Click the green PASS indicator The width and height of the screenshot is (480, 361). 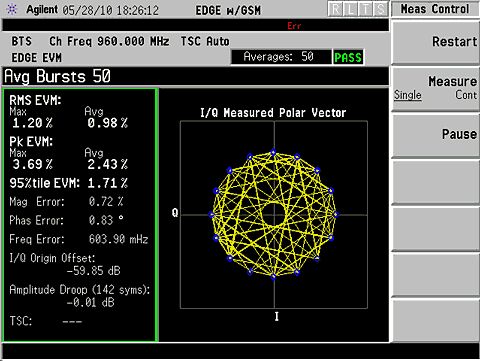point(348,57)
